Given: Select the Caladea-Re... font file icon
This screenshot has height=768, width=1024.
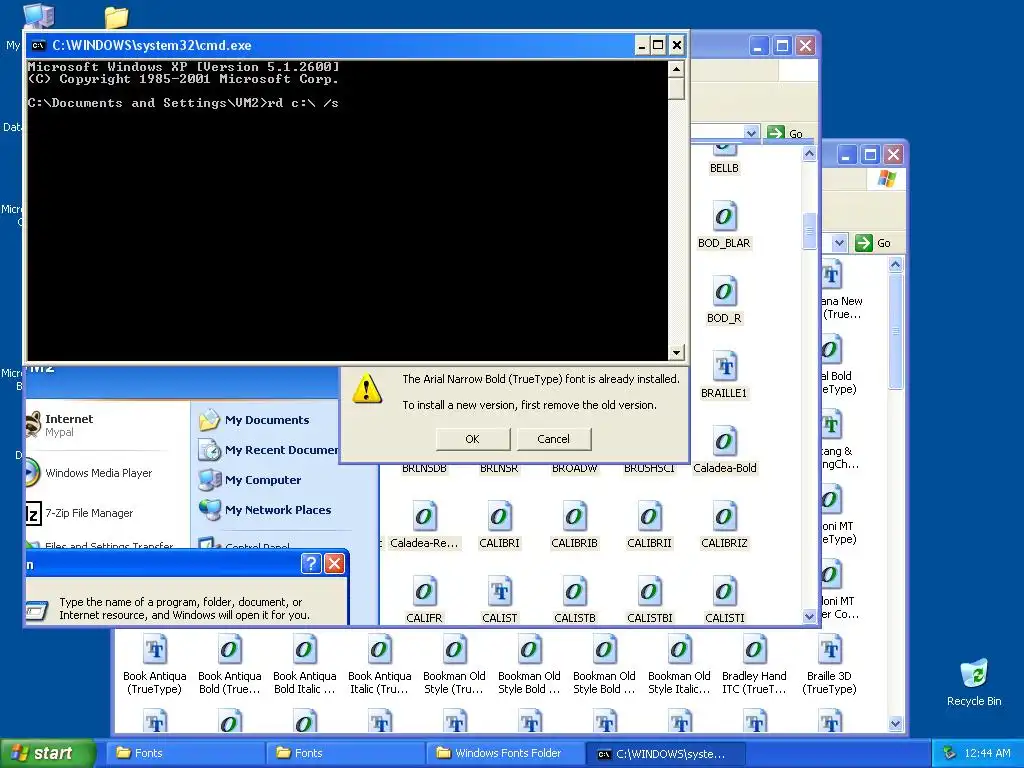Looking at the screenshot, I should pos(424,517).
